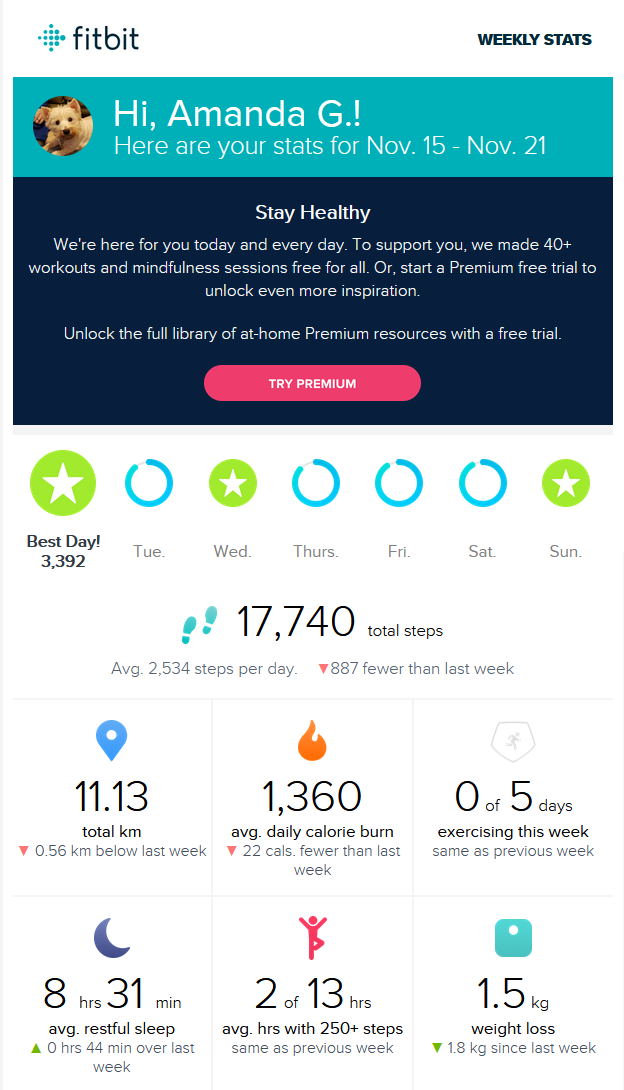Click the exercise runner shield icon
The image size is (624, 1090).
pyautogui.click(x=512, y=742)
